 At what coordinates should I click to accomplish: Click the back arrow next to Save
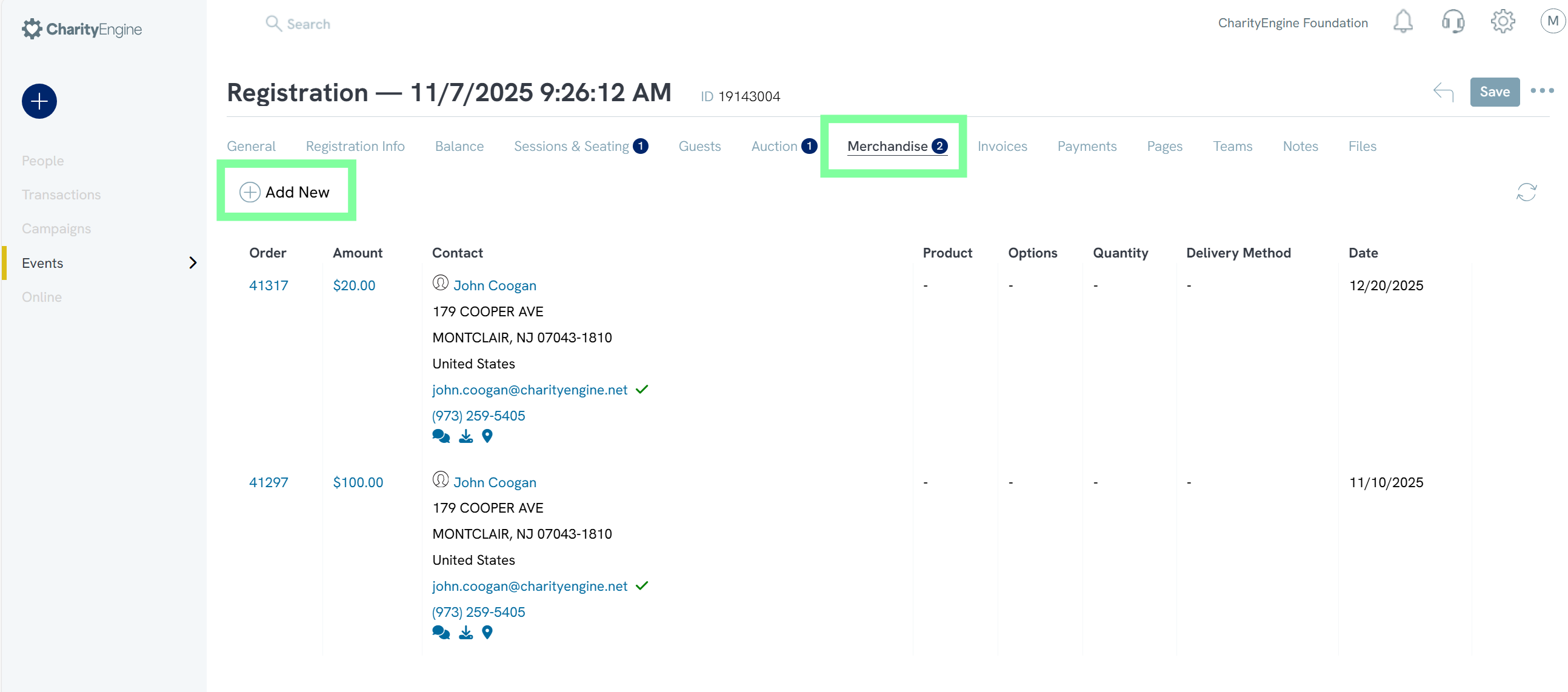tap(1443, 92)
